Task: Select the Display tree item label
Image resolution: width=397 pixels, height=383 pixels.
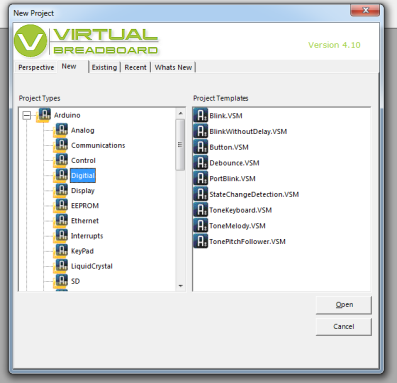Action: click(x=83, y=191)
